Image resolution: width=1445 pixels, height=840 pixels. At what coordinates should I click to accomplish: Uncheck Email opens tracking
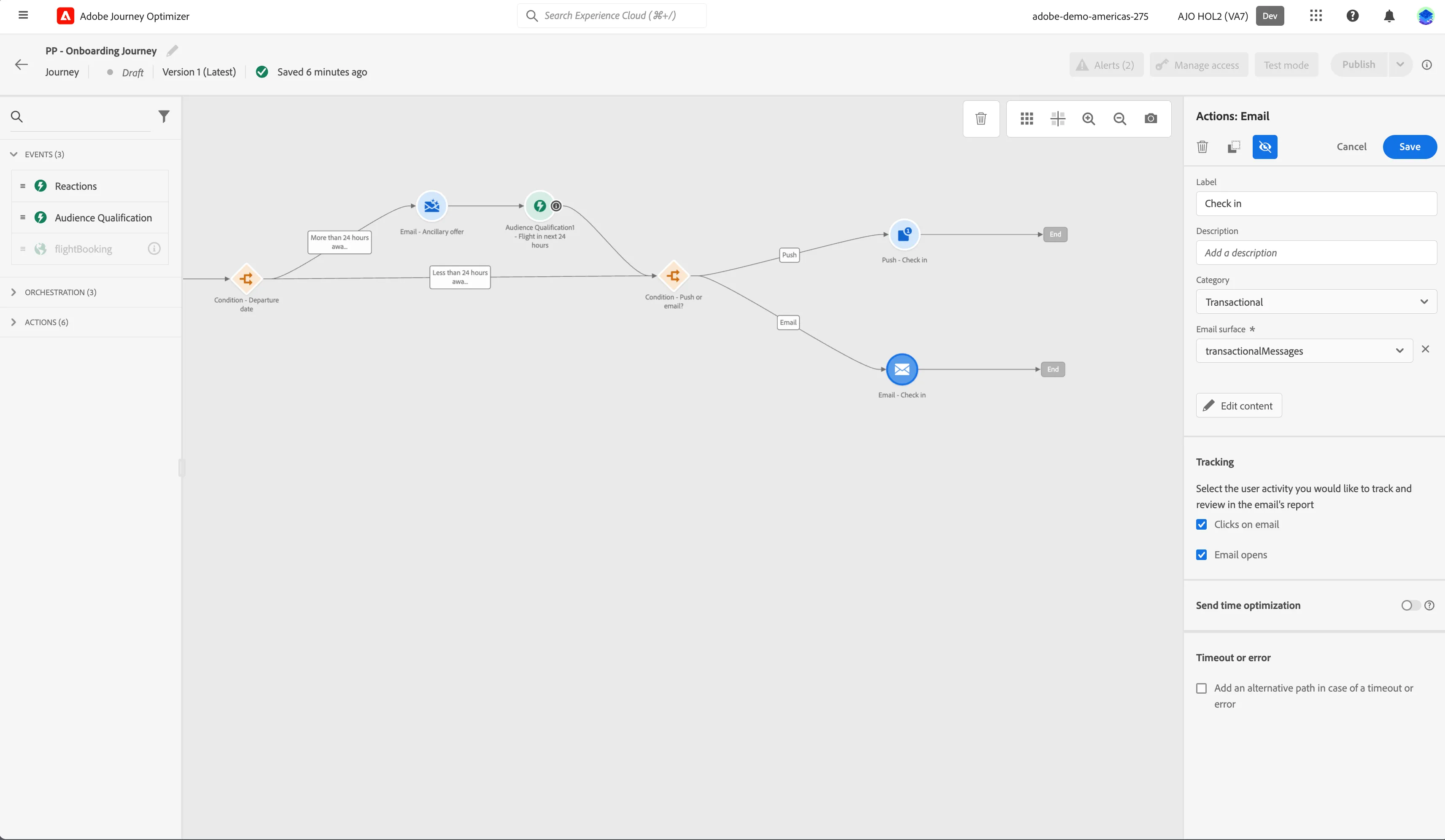pos(1202,555)
